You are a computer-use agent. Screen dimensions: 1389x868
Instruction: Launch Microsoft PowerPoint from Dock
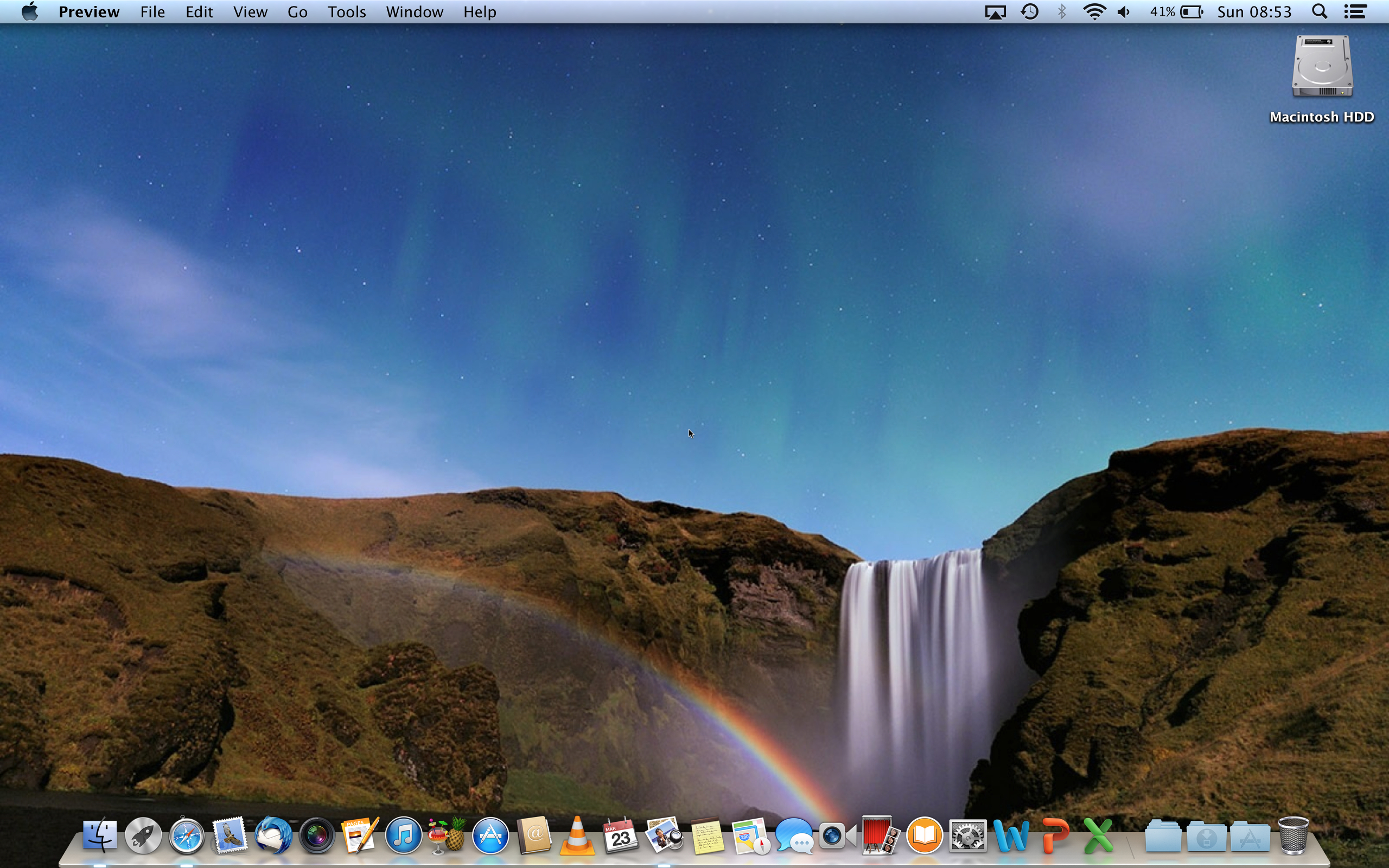pos(1054,835)
